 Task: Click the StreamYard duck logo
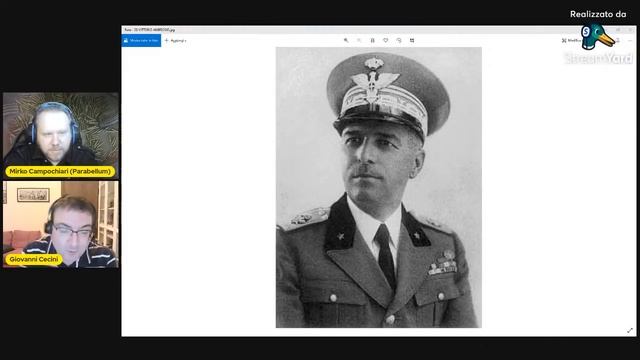point(598,37)
